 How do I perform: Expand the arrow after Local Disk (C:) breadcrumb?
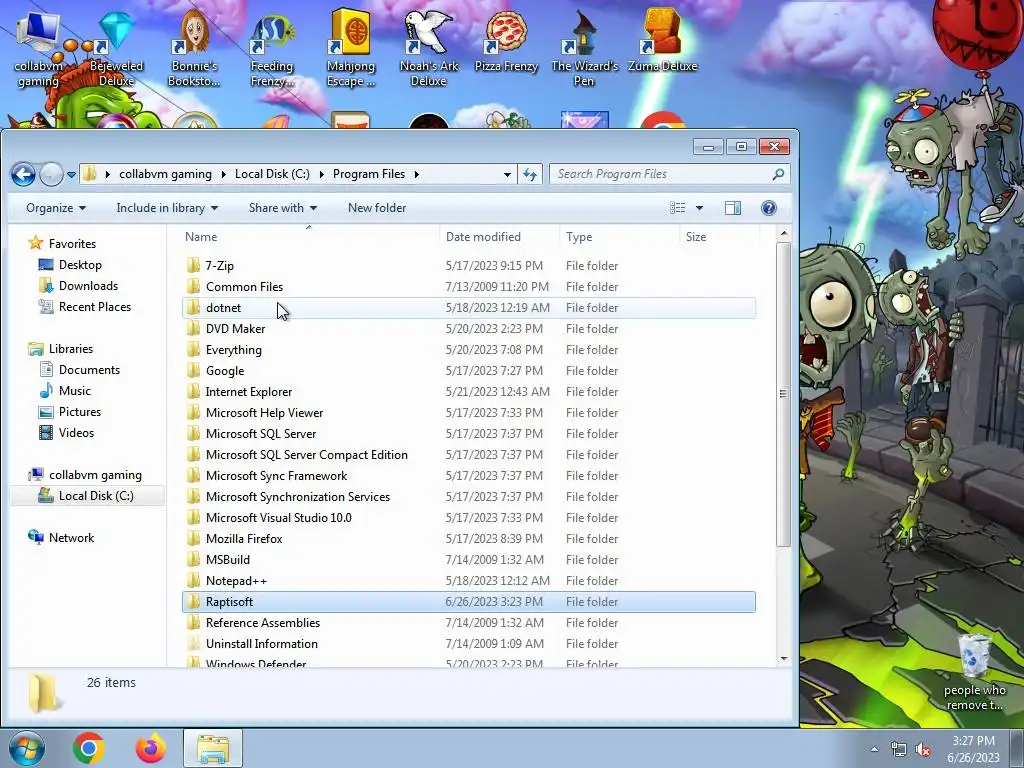coord(321,174)
